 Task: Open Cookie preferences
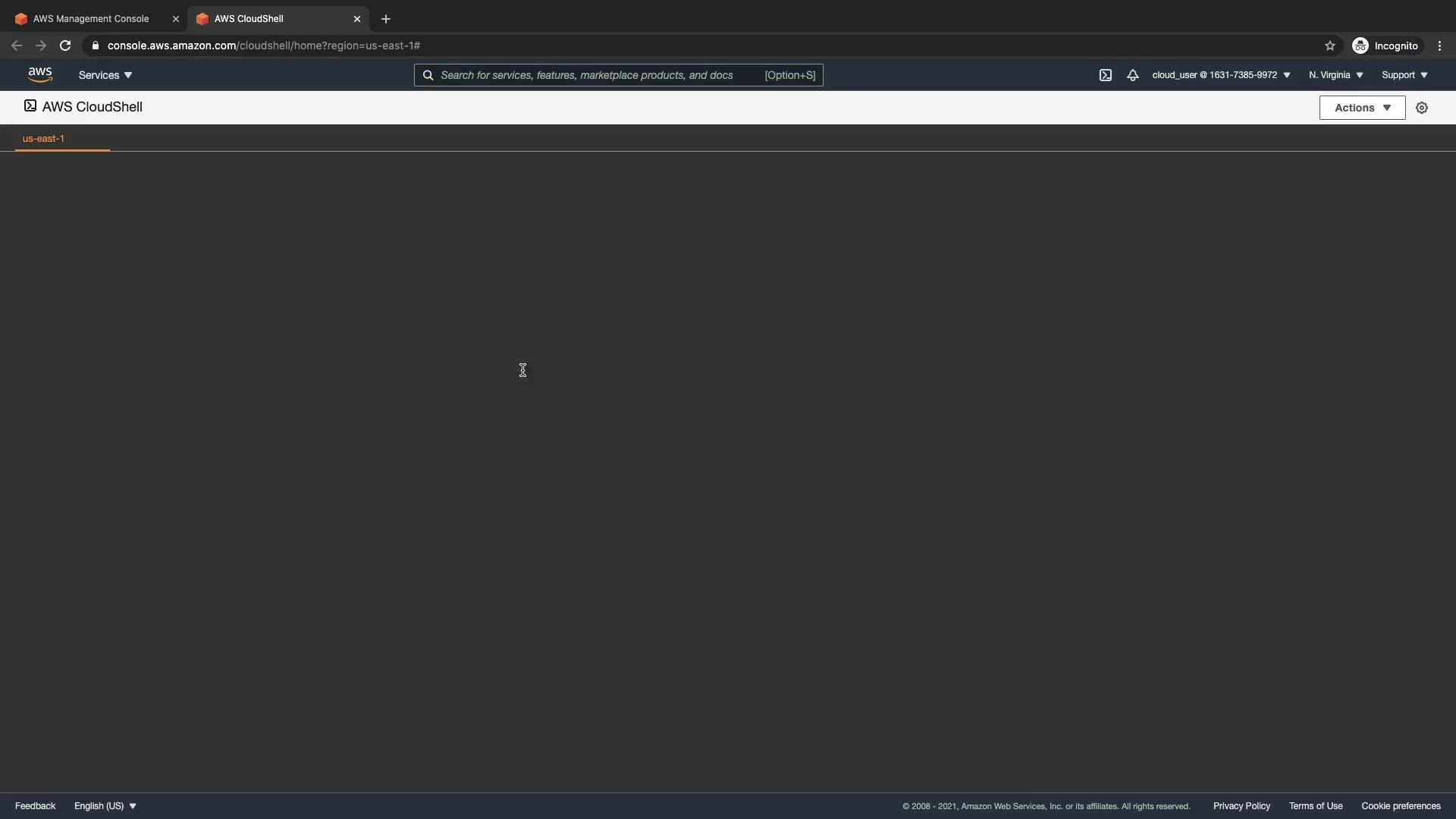click(x=1401, y=806)
